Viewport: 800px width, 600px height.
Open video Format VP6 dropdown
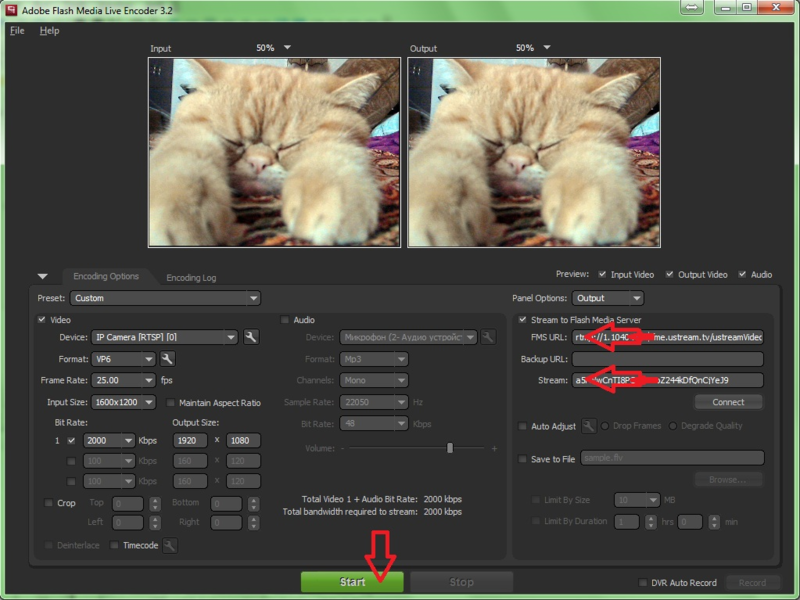coord(123,359)
